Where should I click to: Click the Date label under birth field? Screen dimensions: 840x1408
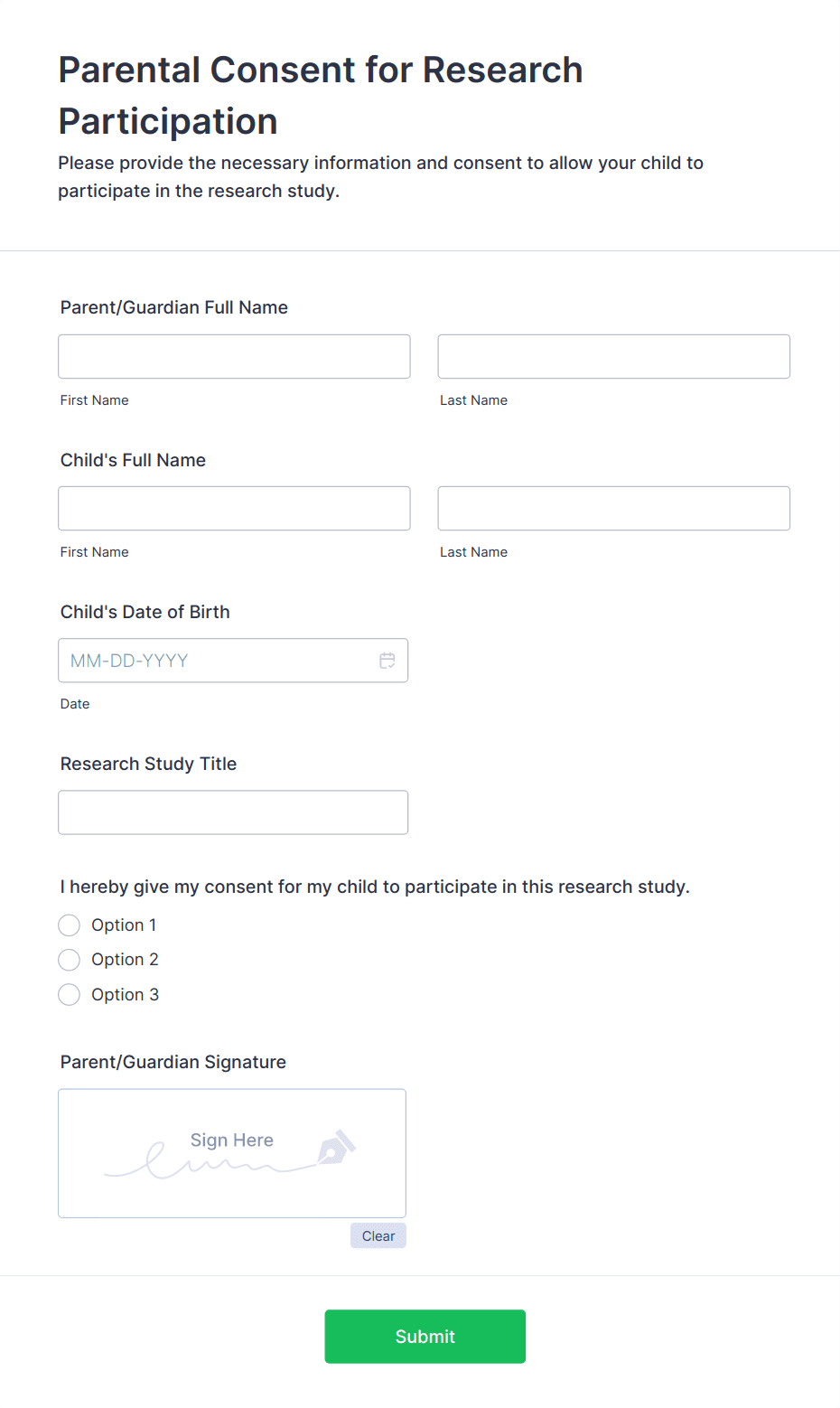pos(74,703)
